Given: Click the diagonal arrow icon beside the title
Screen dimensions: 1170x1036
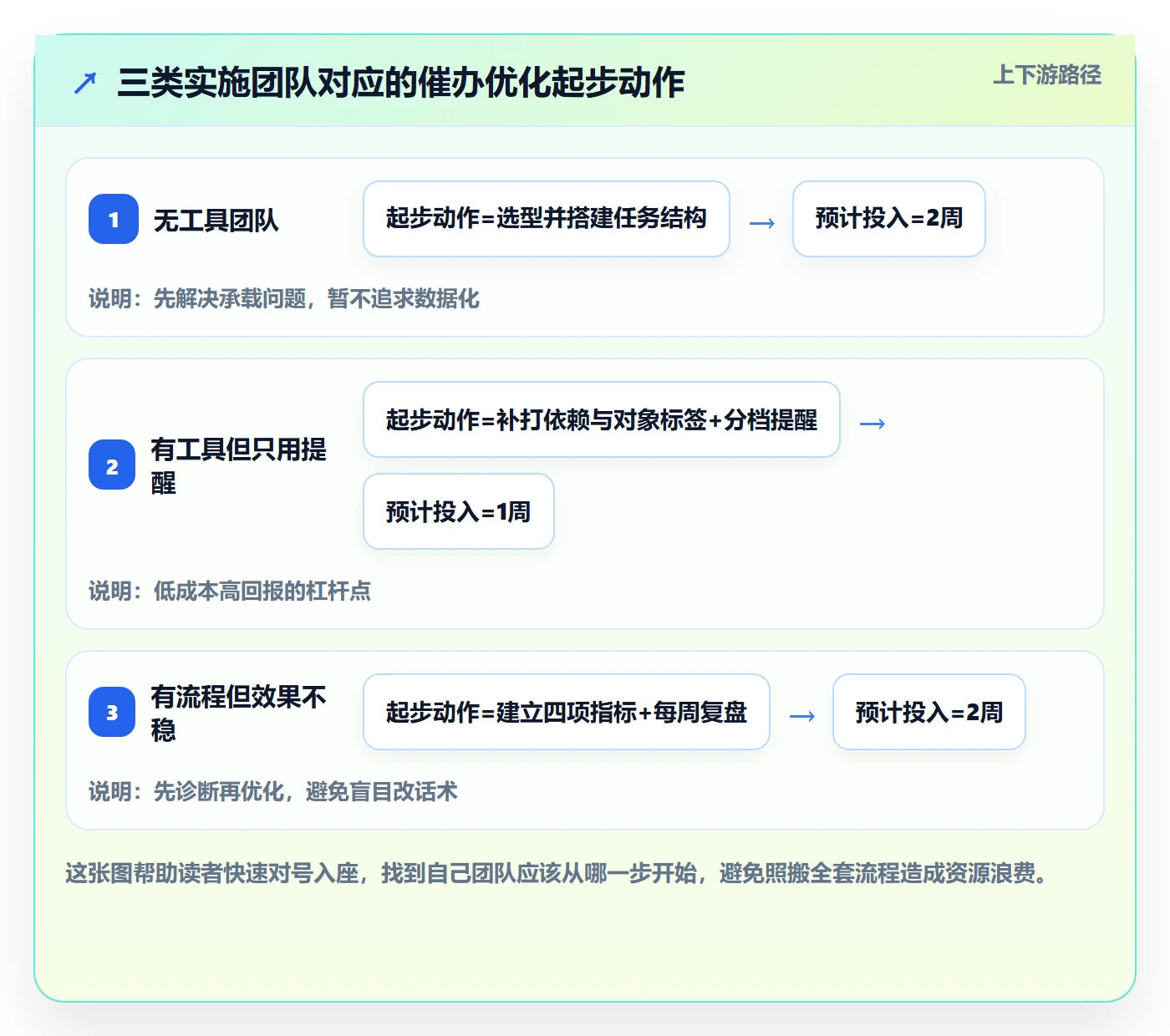Looking at the screenshot, I should point(85,83).
